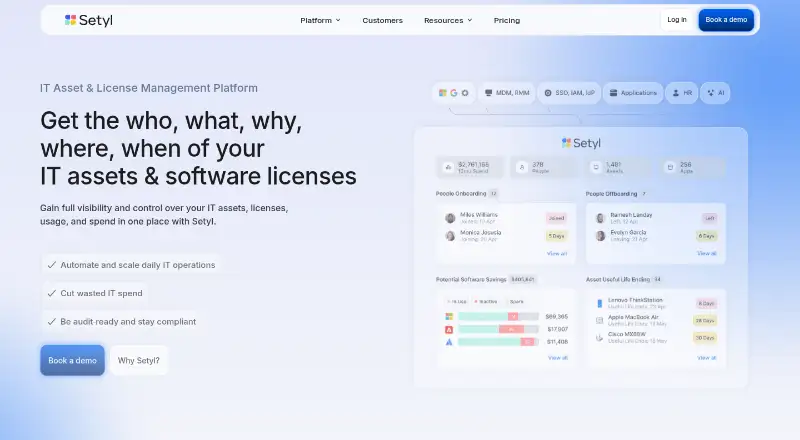Click the People stat icon beside 378

521,167
